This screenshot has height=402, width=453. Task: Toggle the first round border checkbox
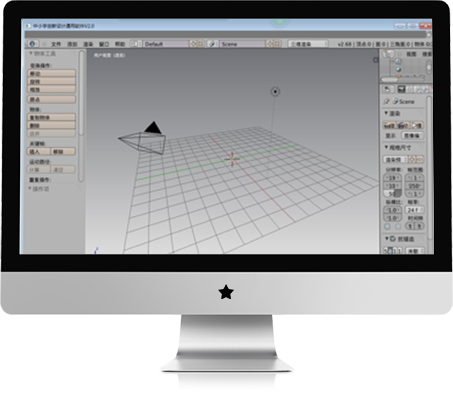point(387,226)
